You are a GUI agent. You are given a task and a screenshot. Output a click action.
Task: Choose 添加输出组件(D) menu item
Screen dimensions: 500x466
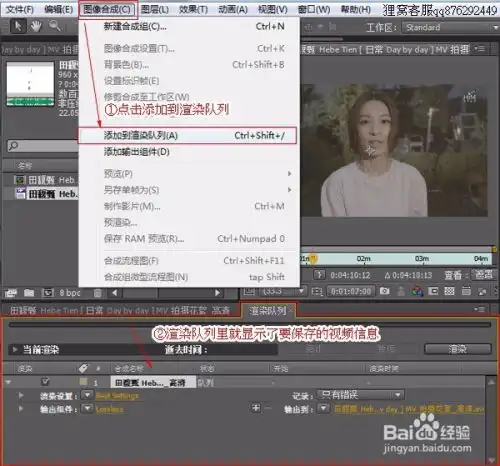(189, 152)
